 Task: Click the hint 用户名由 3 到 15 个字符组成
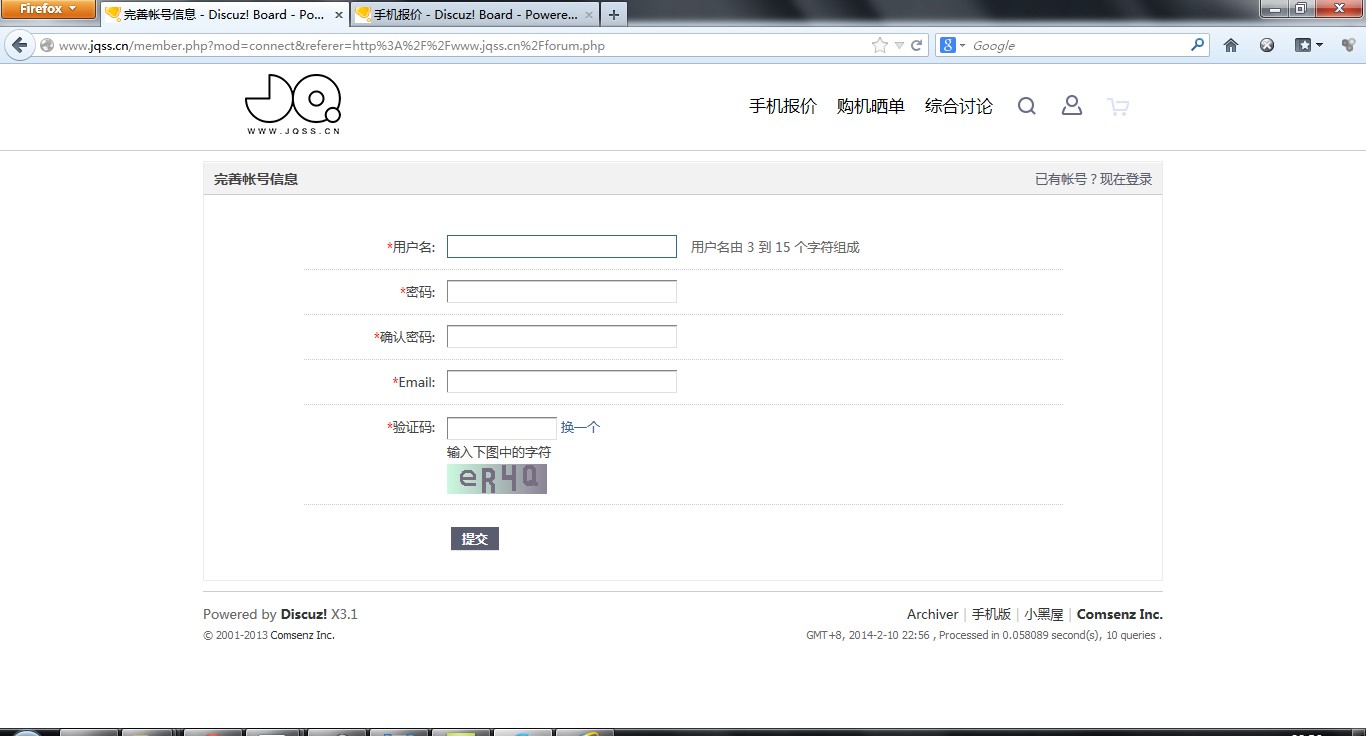pyautogui.click(x=775, y=247)
